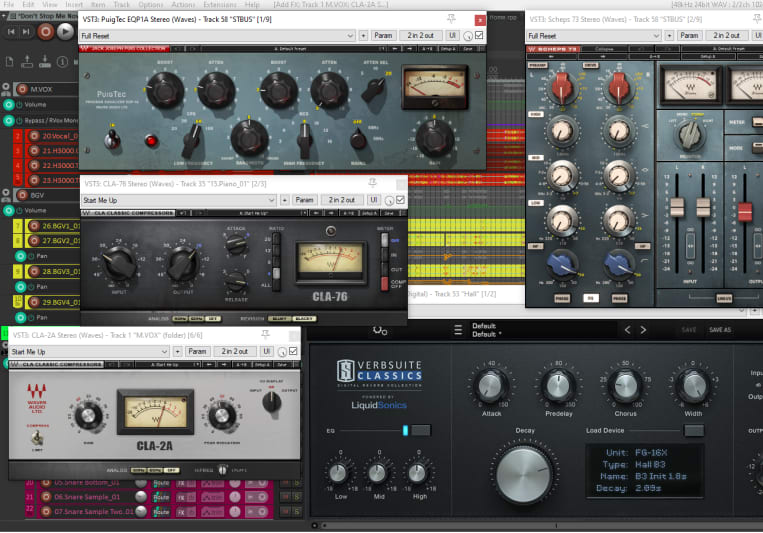
Task: Arm track 28.BGV3_01 for recording
Action: coord(34,271)
